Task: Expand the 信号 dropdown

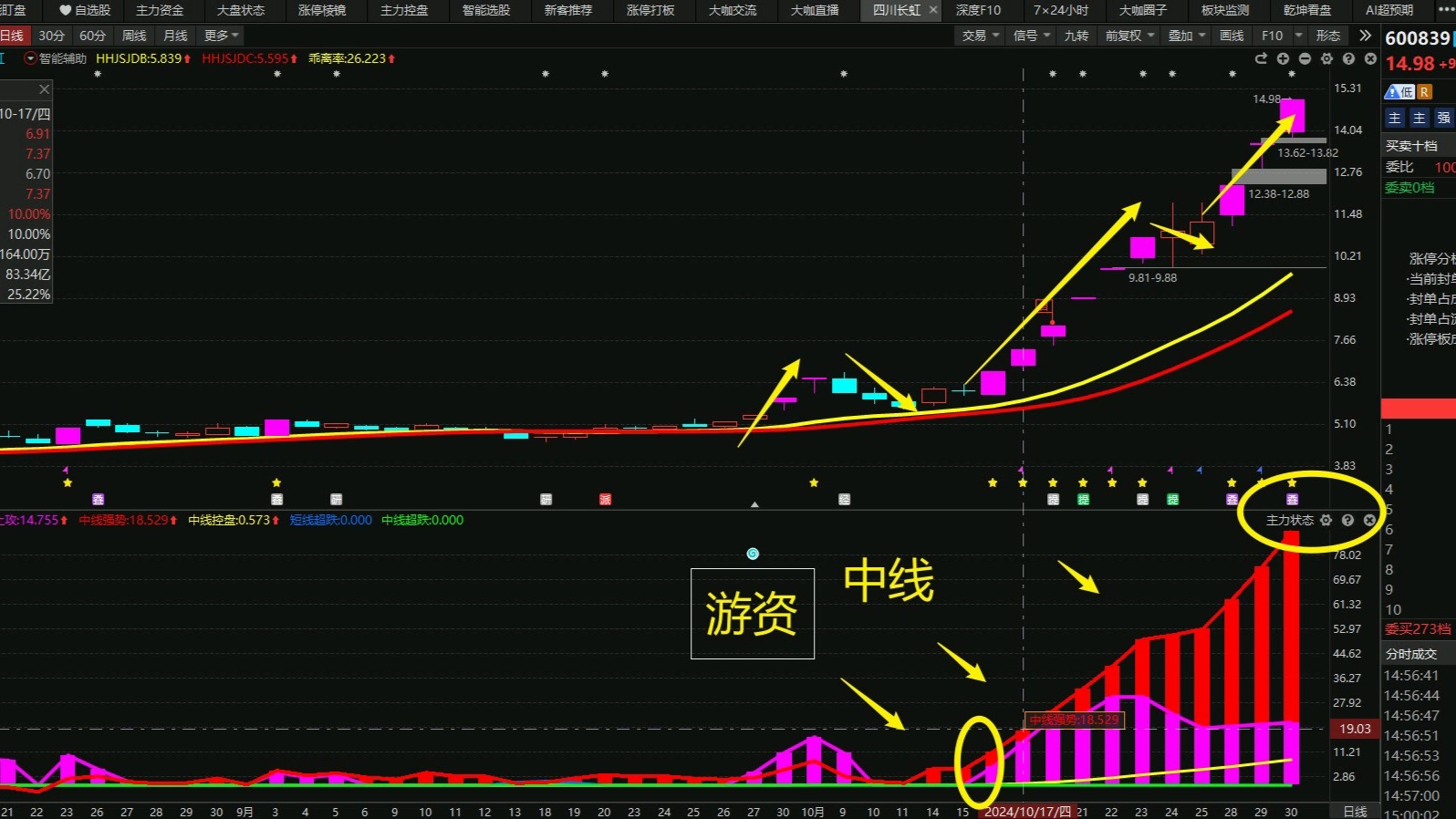Action: pos(1032,36)
